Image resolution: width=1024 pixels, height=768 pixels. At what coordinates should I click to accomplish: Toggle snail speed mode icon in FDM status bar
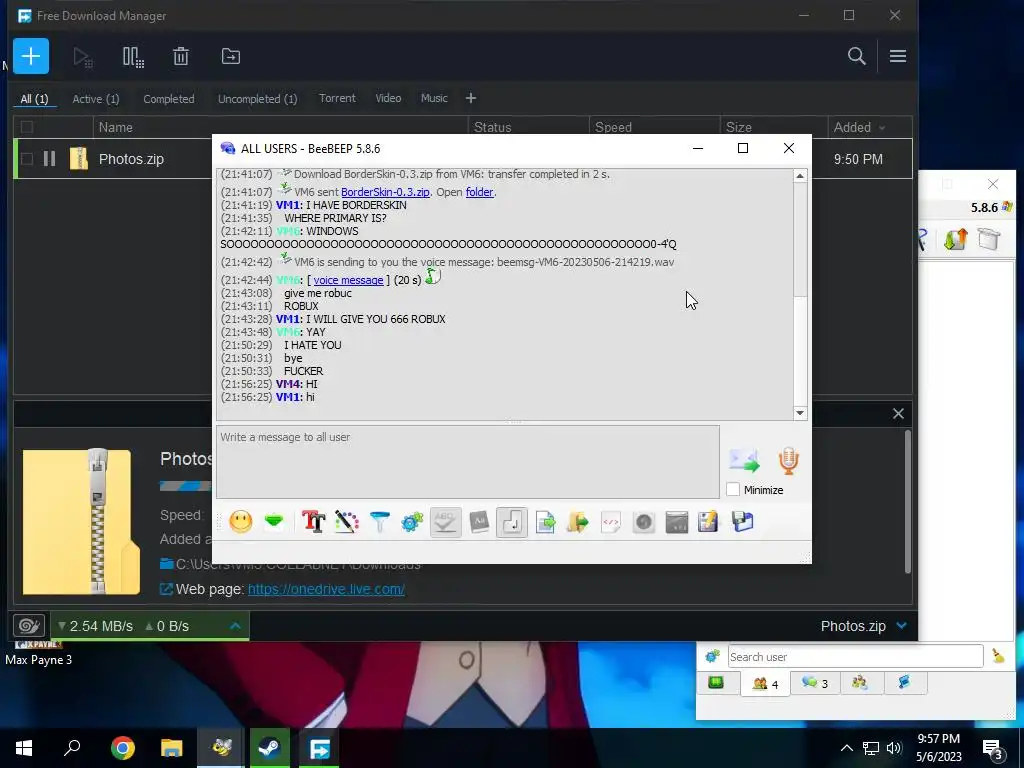point(29,626)
